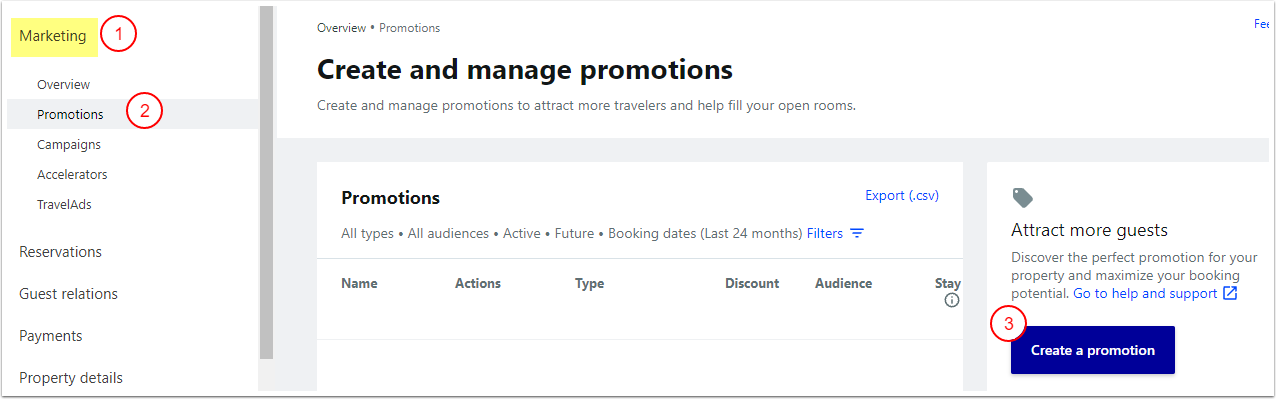Click the sidebar vertical scrollbar
The height and width of the screenshot is (399, 1276).
tap(266, 182)
